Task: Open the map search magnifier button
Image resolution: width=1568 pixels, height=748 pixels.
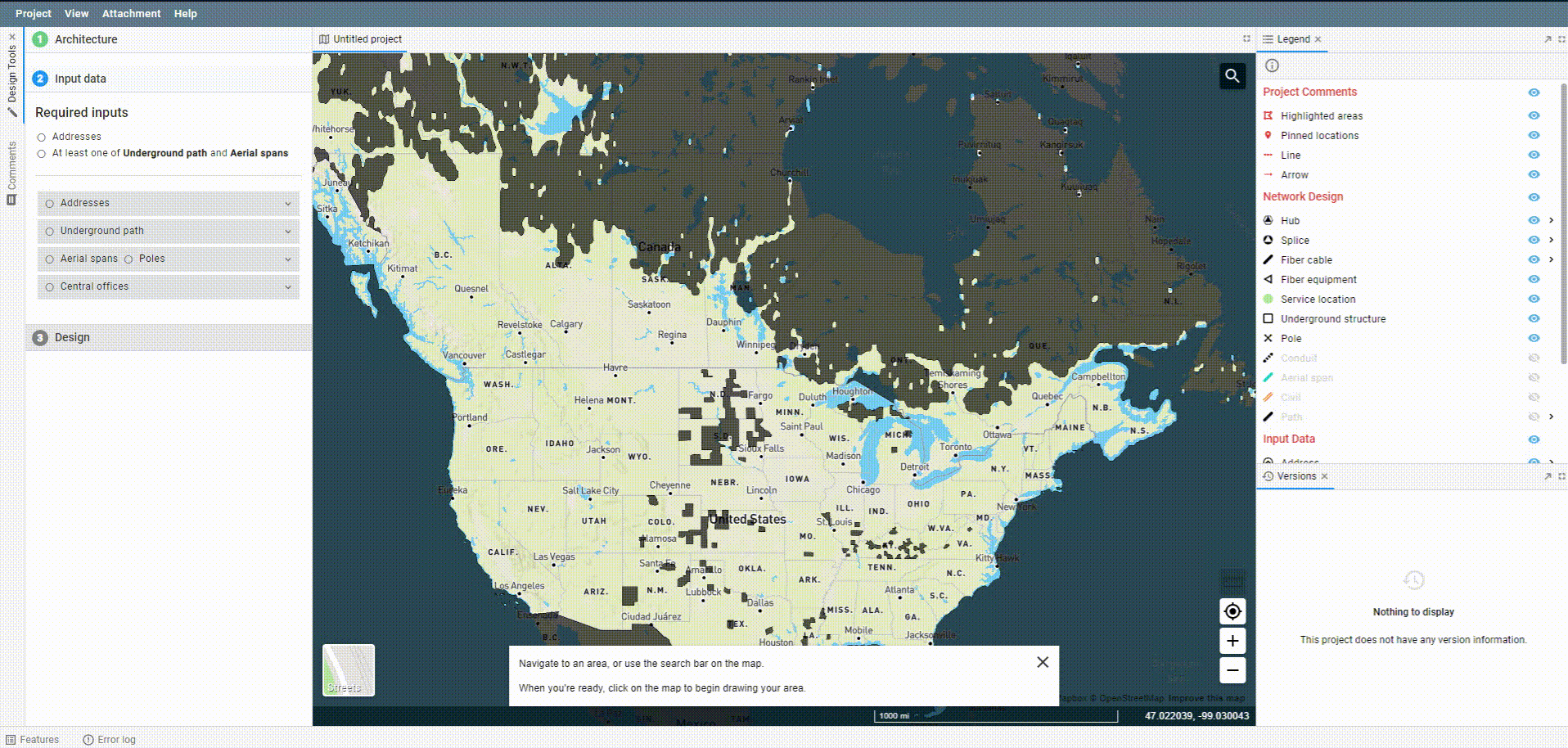Action: tap(1232, 76)
